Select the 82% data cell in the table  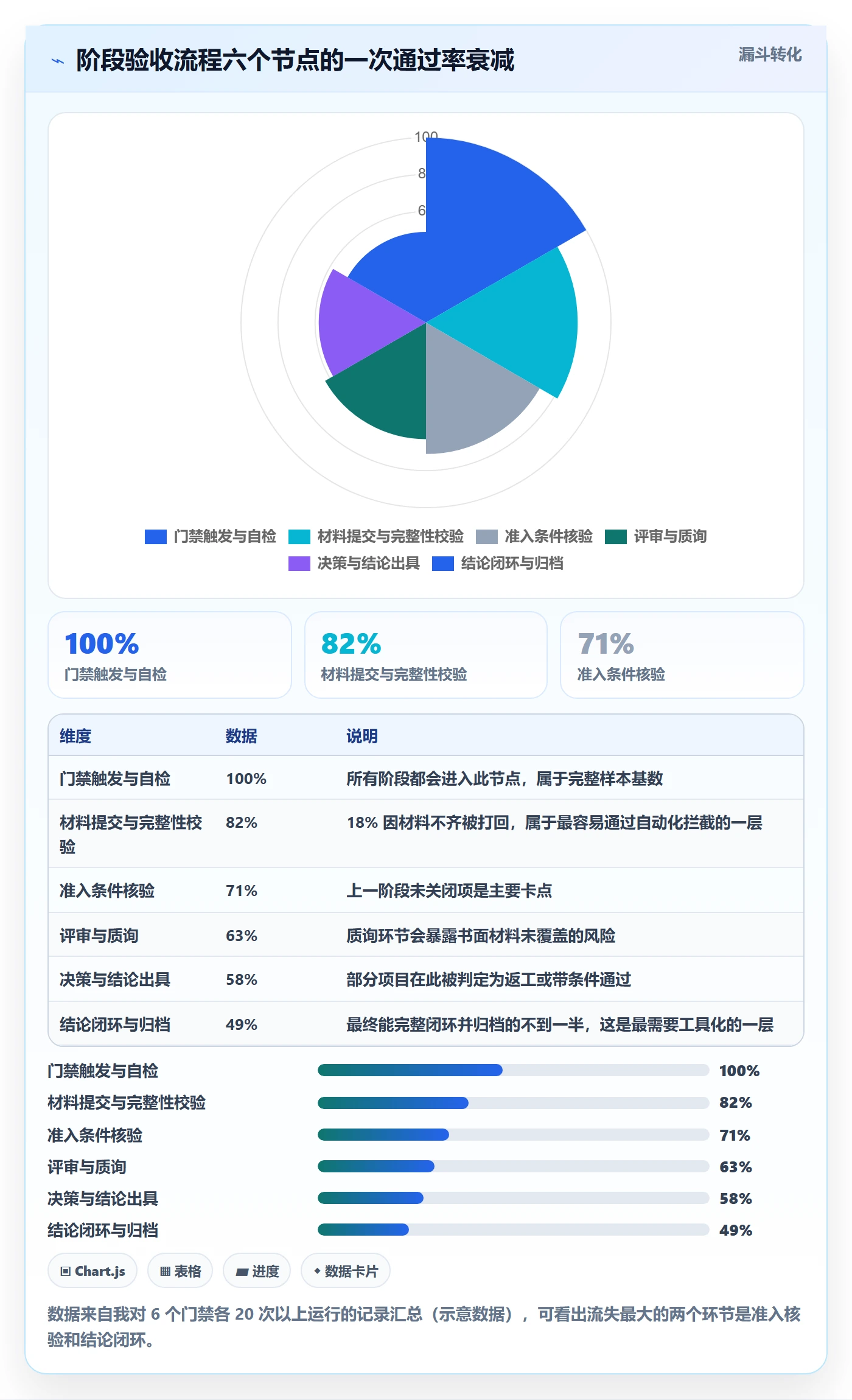tap(242, 822)
